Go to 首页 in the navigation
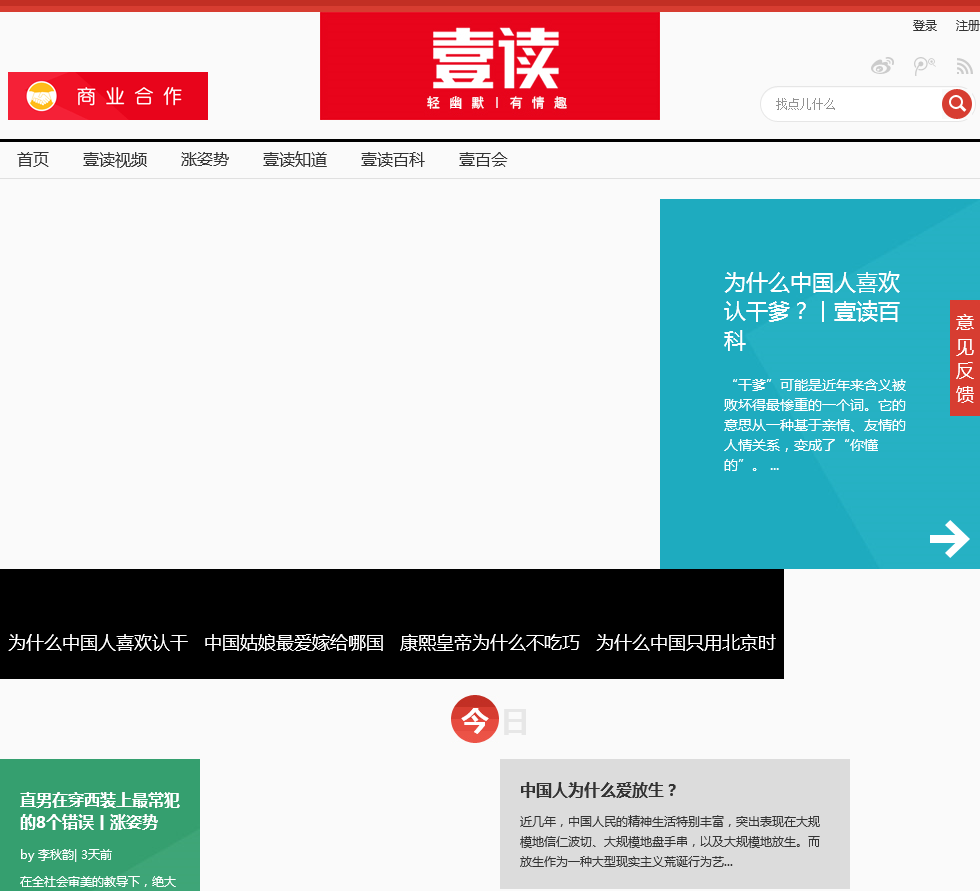 (33, 160)
